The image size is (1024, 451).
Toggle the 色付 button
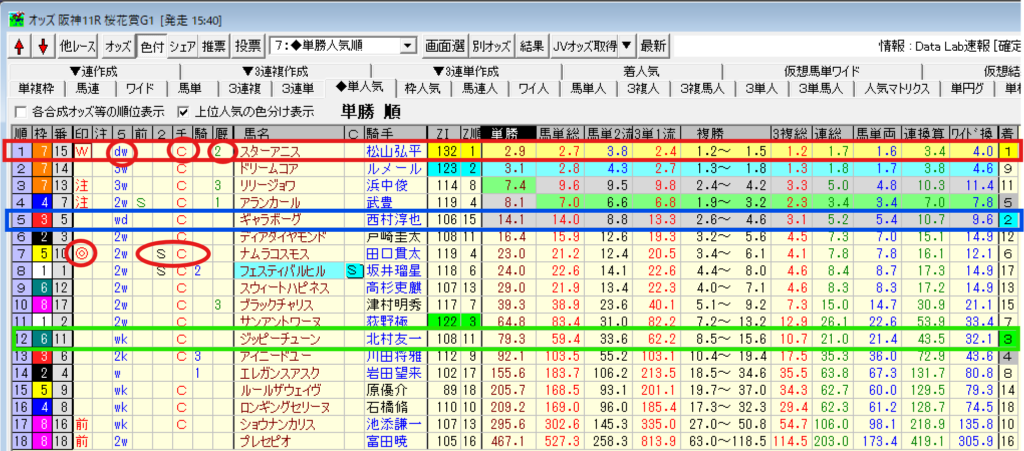tap(151, 46)
